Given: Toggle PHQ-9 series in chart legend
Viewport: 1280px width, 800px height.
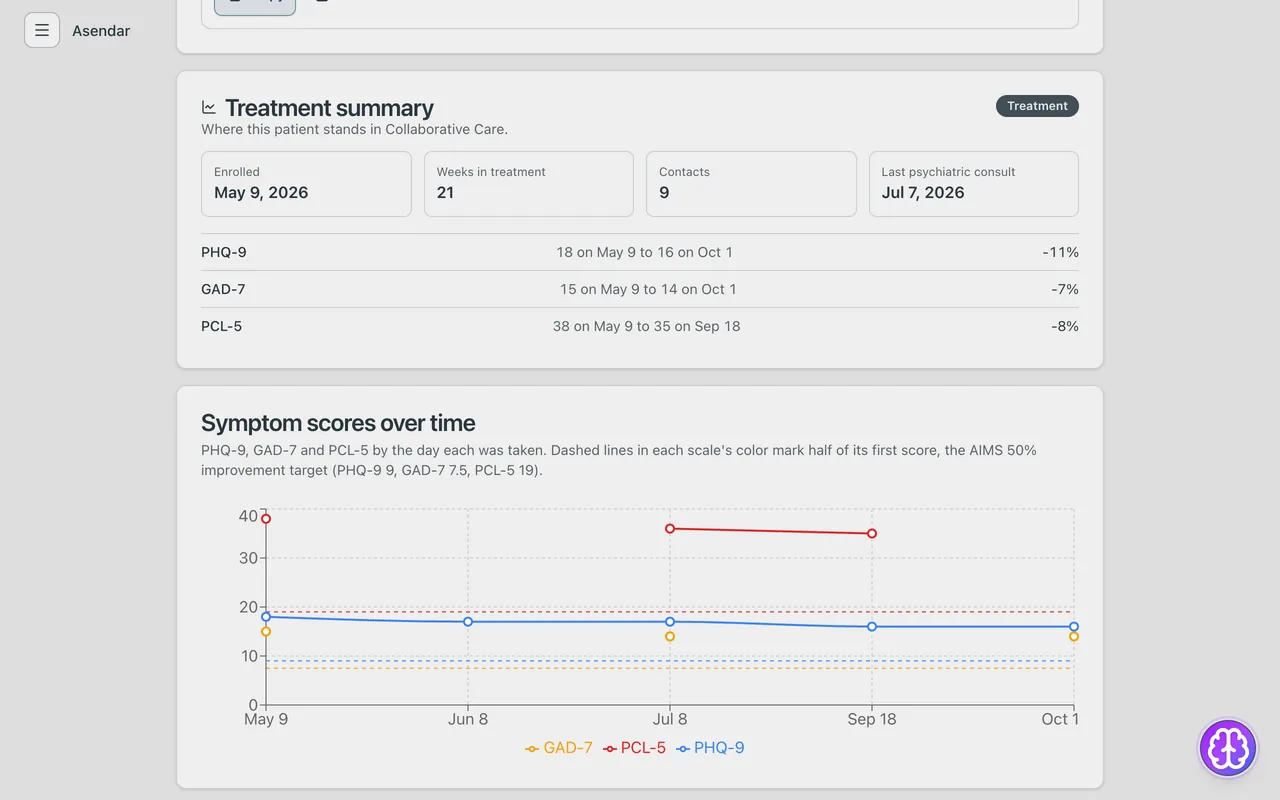Looking at the screenshot, I should (x=710, y=748).
